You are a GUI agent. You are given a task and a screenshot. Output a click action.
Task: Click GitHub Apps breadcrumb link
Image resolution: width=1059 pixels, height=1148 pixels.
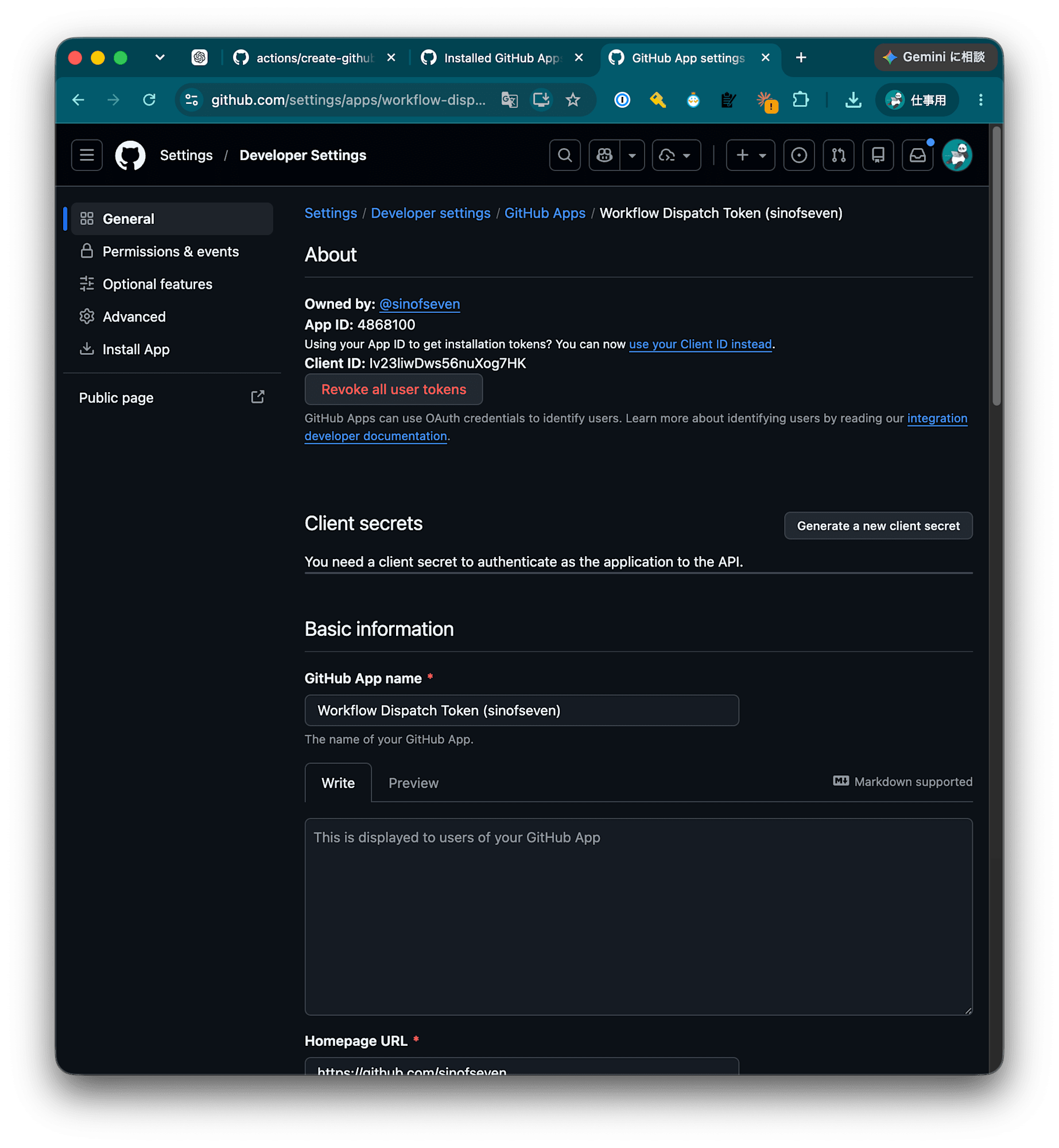(544, 213)
